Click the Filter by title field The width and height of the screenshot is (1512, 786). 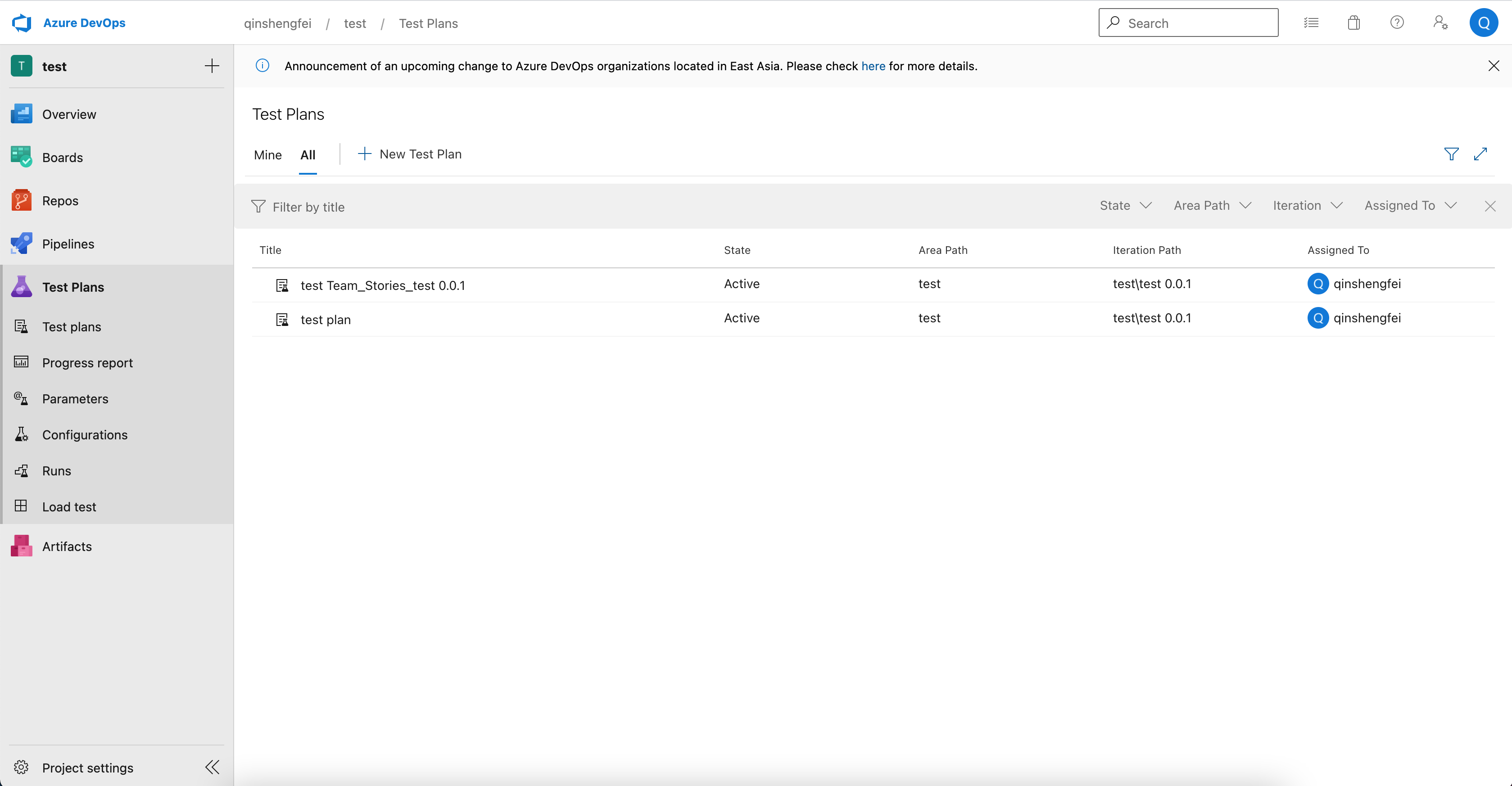pyautogui.click(x=309, y=207)
